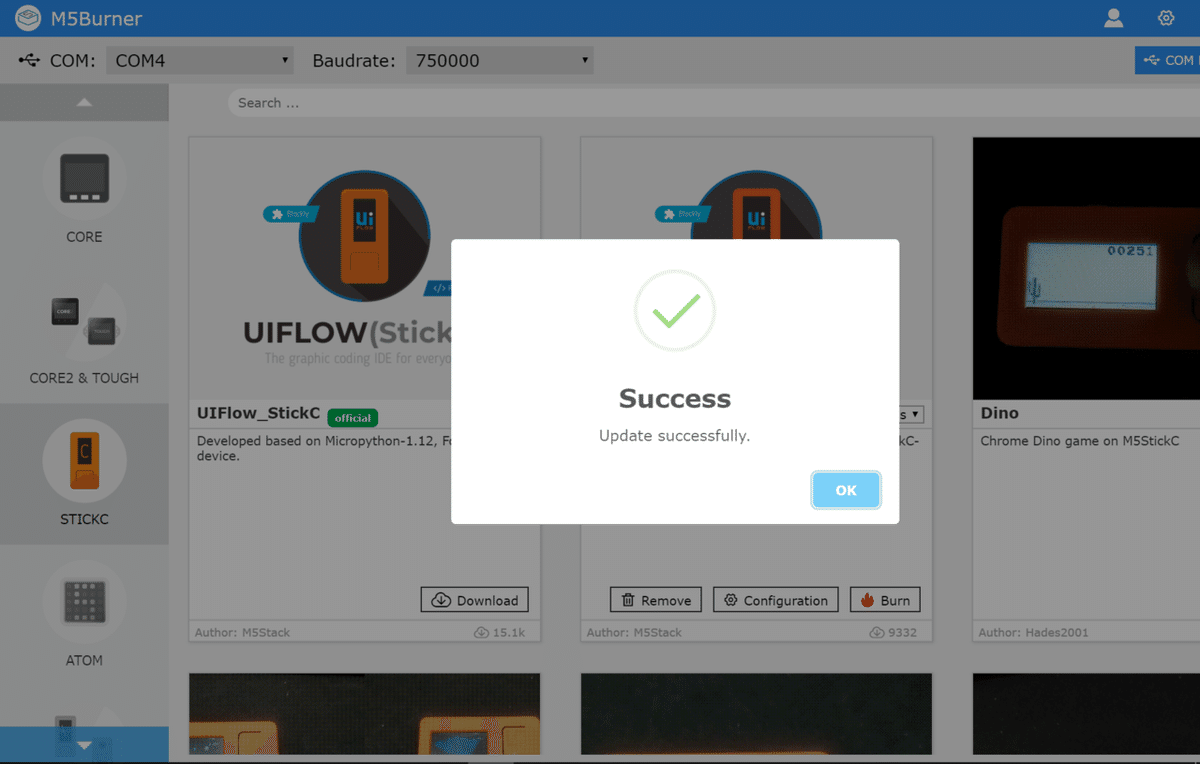Screen dimensions: 1200x764
Task: Click the UIFlow_StickC title text
Action: pyautogui.click(x=258, y=413)
